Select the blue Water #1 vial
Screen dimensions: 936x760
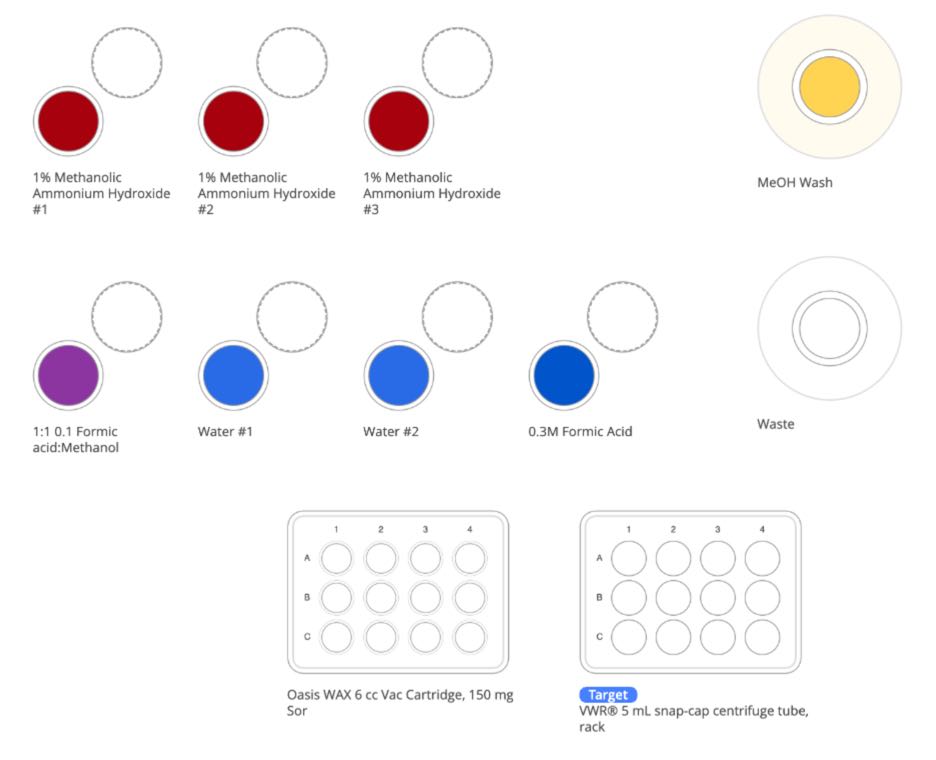point(233,374)
